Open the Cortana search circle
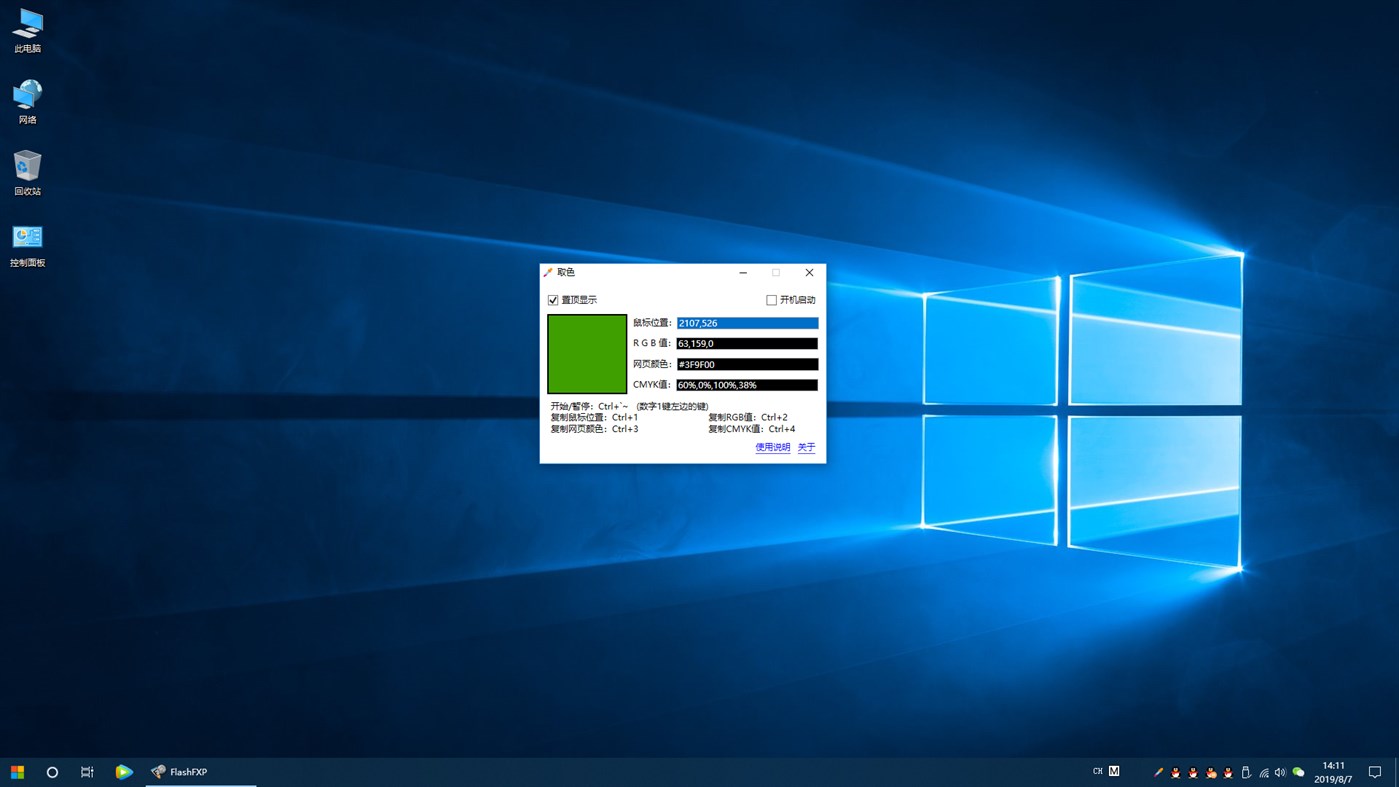Viewport: 1399px width, 787px height. coord(52,772)
